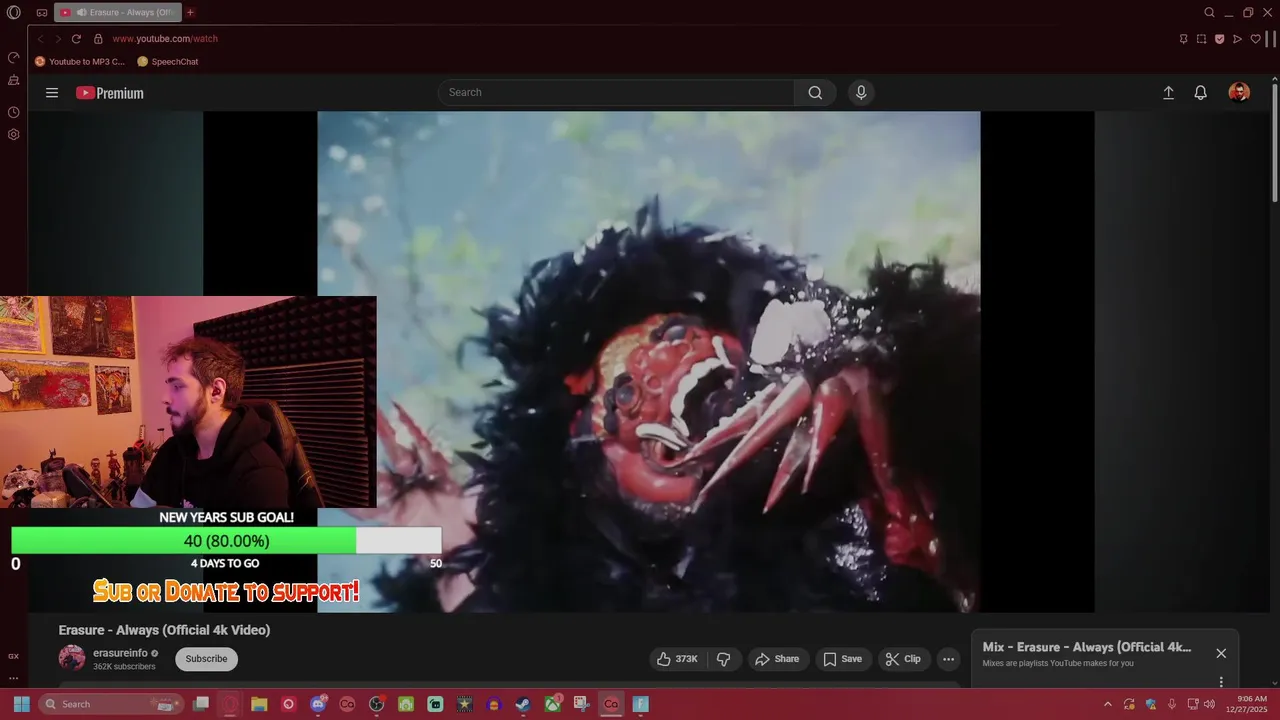
Task: Like the video with 373K
Action: (x=677, y=659)
